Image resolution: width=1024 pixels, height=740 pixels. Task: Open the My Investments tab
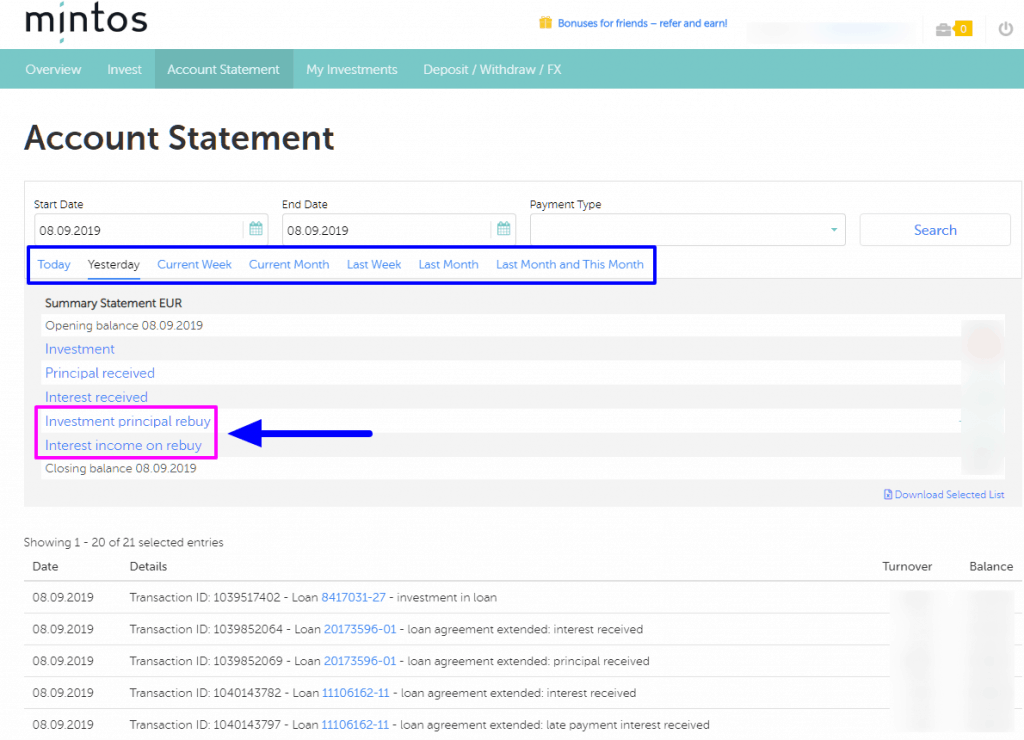tap(354, 68)
